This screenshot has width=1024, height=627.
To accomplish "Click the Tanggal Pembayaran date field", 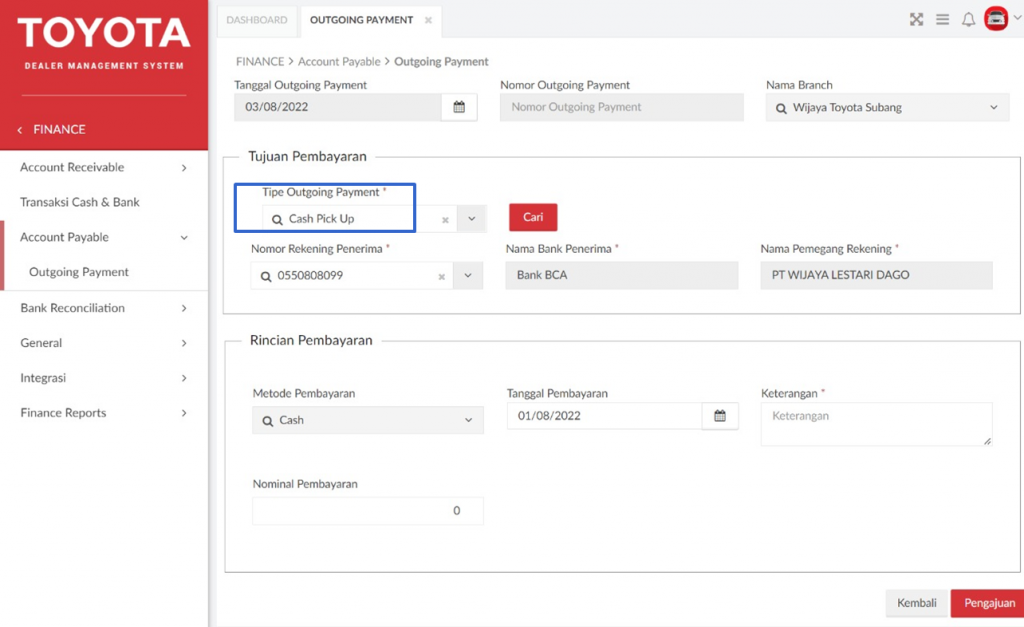I will point(605,416).
